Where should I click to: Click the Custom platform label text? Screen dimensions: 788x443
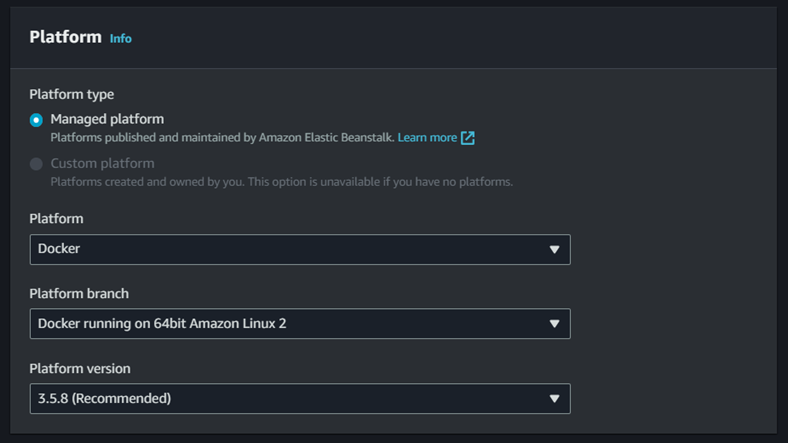pyautogui.click(x=103, y=163)
